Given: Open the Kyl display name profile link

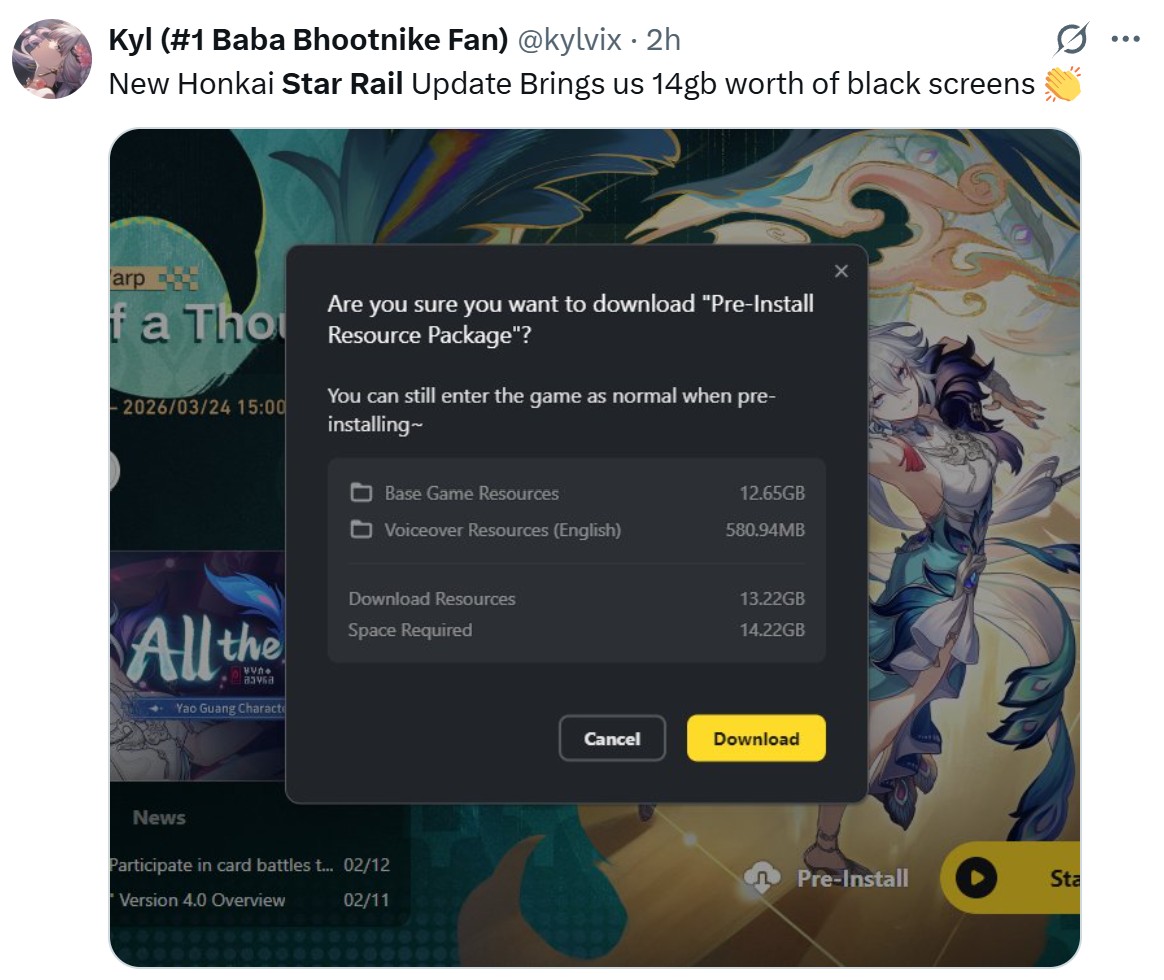Looking at the screenshot, I should tap(308, 39).
